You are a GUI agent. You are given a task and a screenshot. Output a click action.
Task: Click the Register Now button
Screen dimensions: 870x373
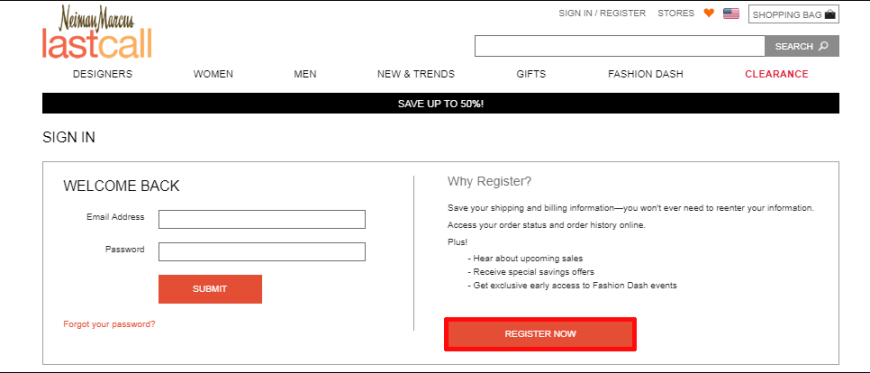coord(540,334)
